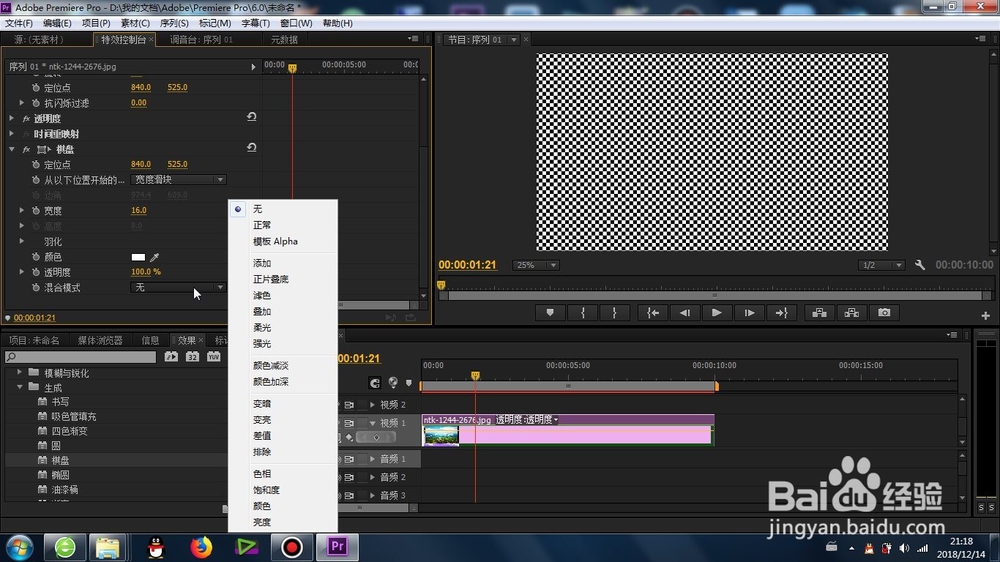
Task: Filter effects by accelerated effects icon
Action: click(171, 357)
